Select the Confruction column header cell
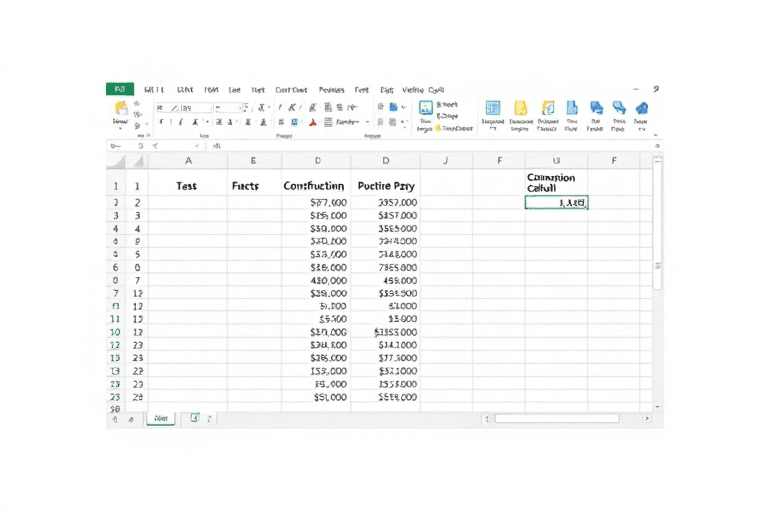This screenshot has height=512, width=768. 314,186
